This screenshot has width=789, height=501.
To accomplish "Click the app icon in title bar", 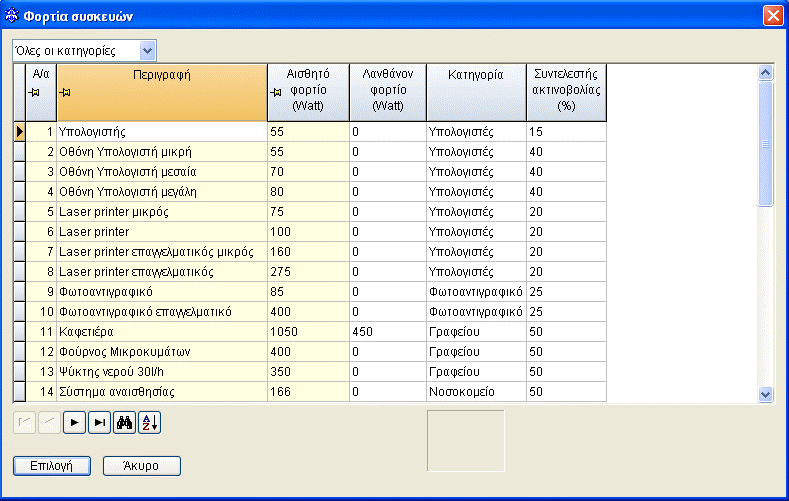I will tap(12, 16).
